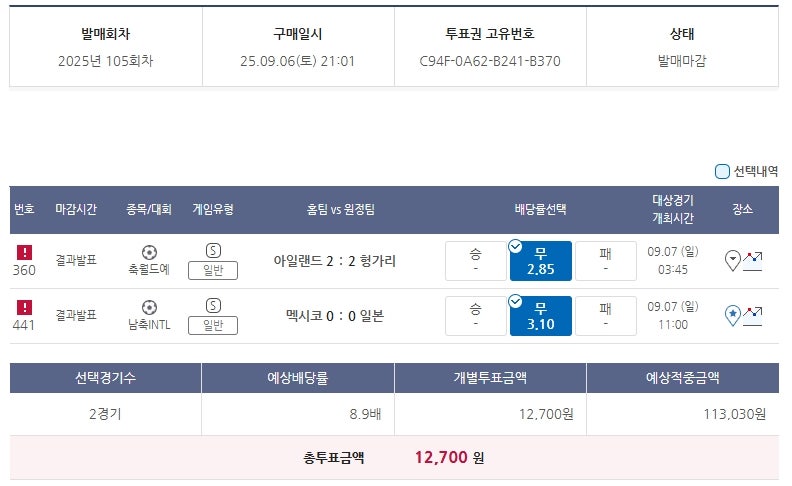Click the 마감시간 column header

76,209
